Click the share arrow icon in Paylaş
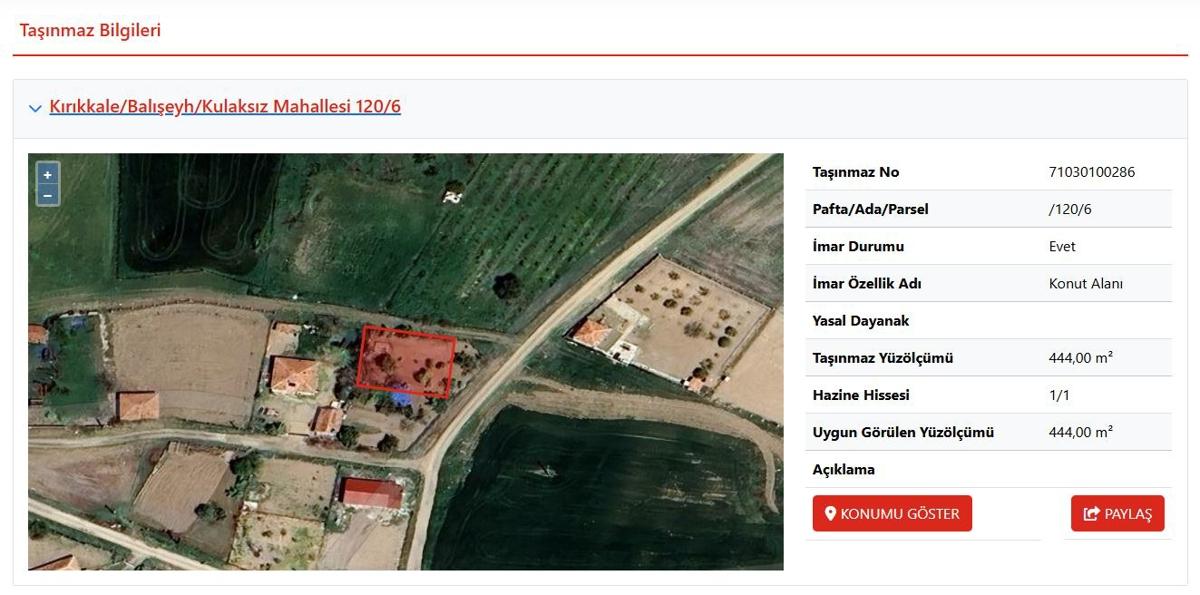 click(x=1092, y=514)
